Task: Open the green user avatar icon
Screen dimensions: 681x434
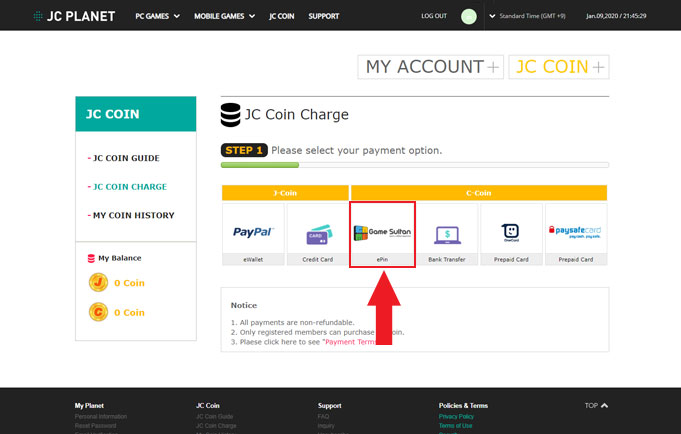Action: pos(469,16)
